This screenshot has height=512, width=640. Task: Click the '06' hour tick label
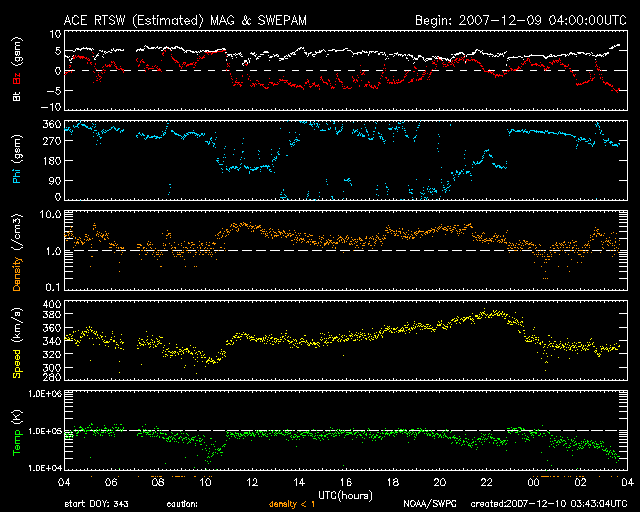[x=111, y=483]
